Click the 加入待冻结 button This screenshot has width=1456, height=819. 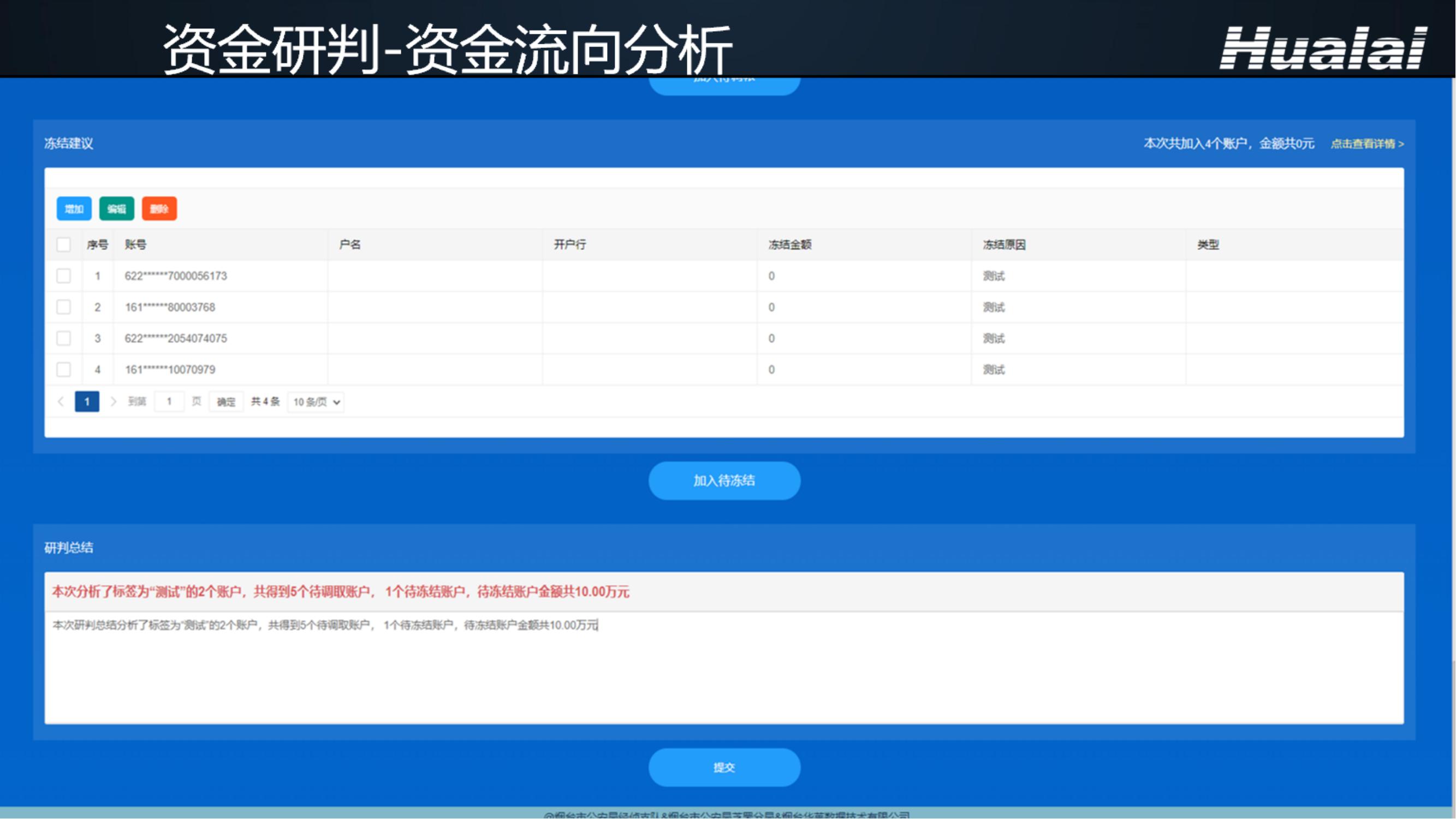[x=724, y=480]
